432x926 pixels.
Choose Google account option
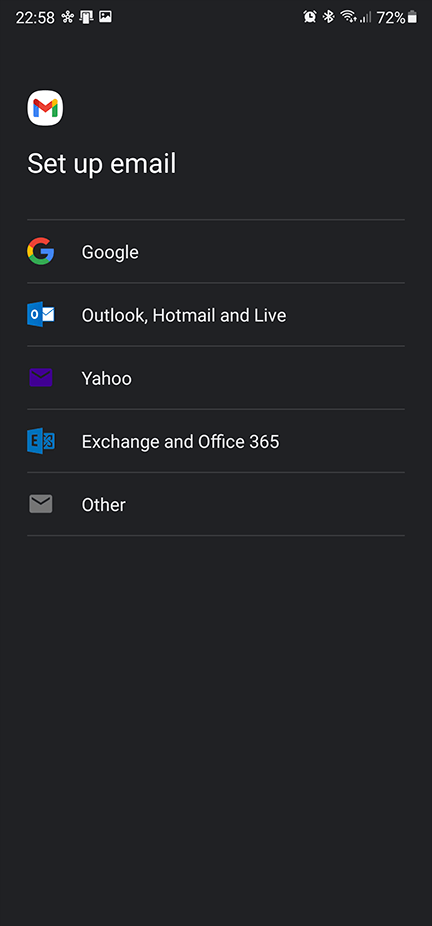(216, 252)
